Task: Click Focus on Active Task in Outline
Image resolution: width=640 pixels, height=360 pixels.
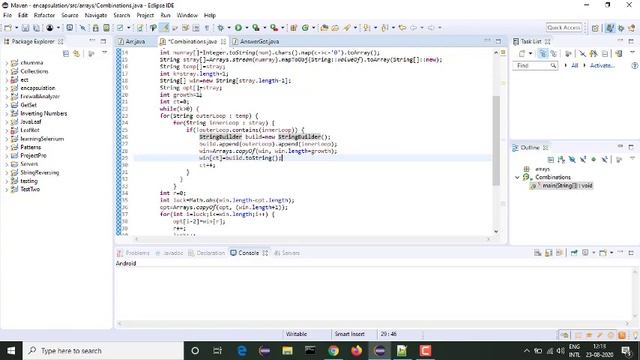Action: [619, 160]
